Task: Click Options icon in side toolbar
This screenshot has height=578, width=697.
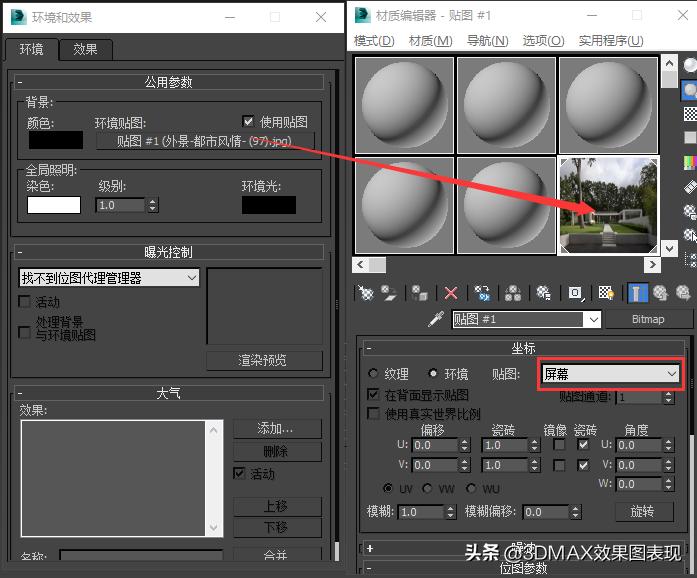Action: click(x=689, y=211)
